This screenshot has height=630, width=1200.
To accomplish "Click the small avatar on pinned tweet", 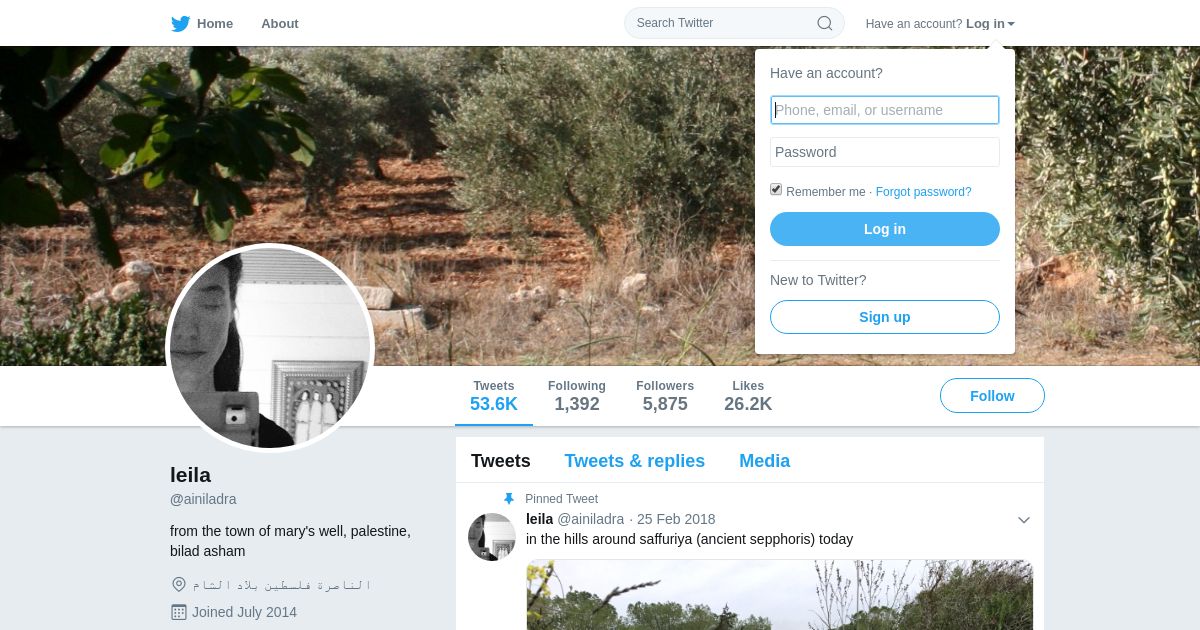I will click(492, 537).
